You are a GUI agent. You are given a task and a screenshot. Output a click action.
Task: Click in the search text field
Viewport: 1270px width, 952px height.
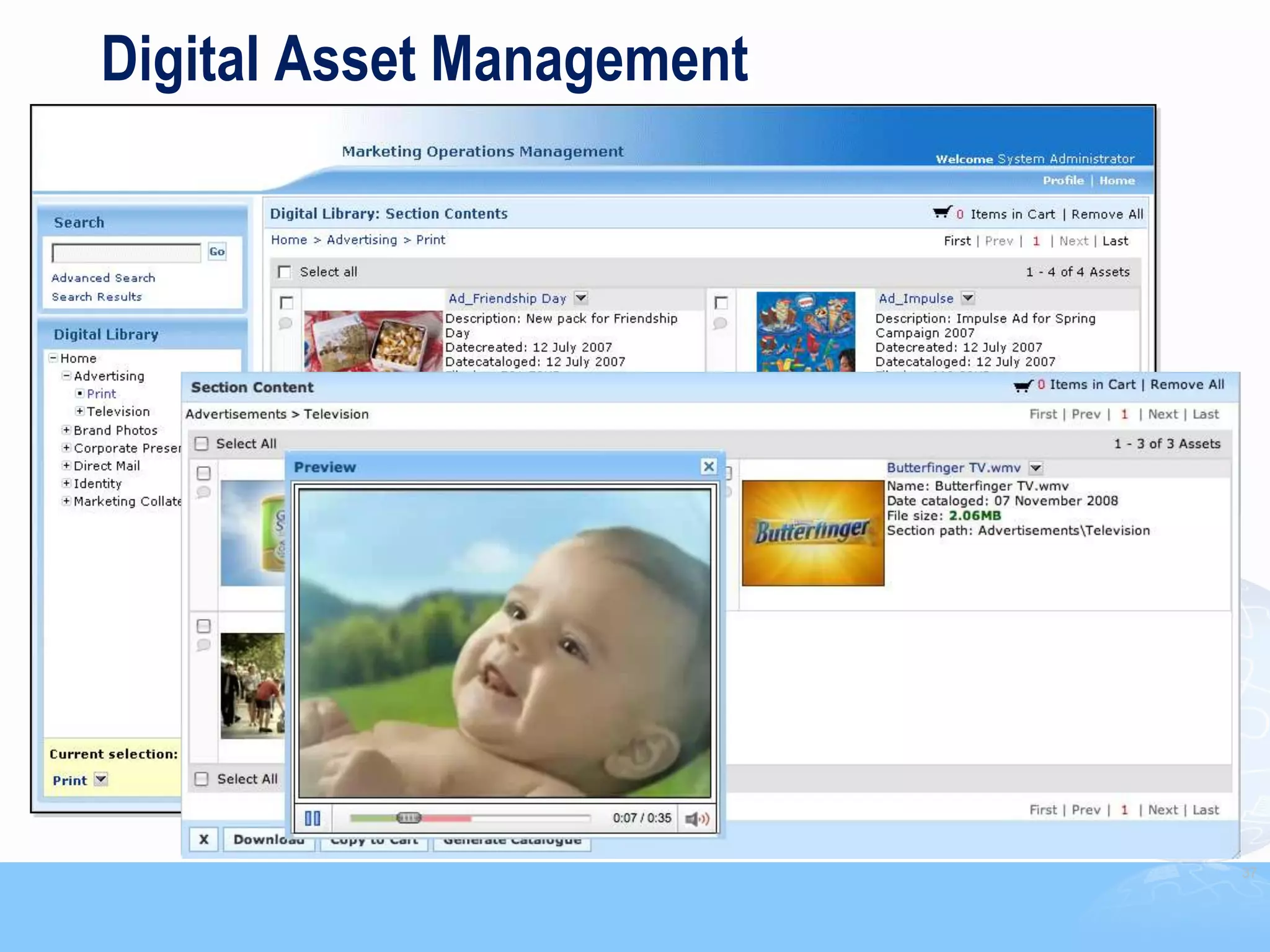127,252
